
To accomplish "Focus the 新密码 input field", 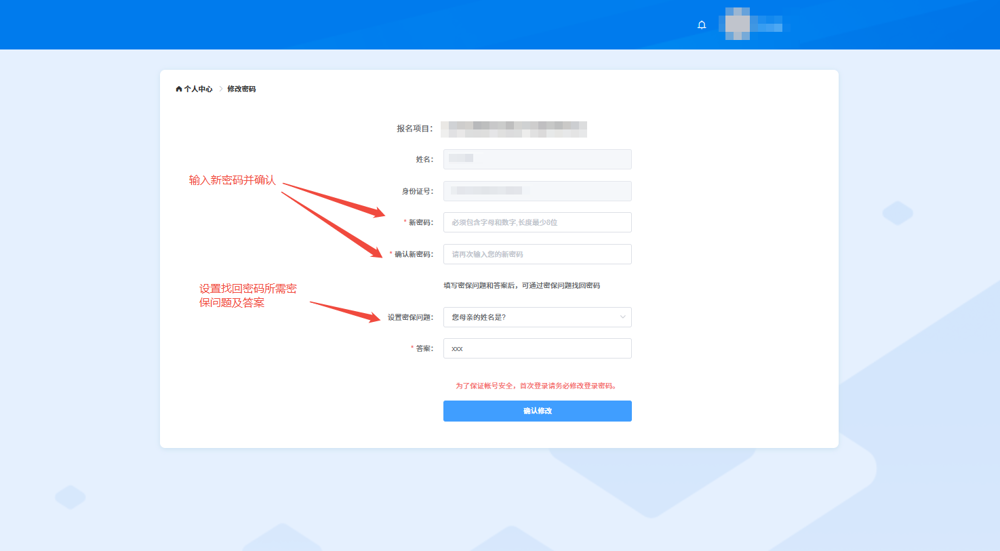I will (537, 222).
